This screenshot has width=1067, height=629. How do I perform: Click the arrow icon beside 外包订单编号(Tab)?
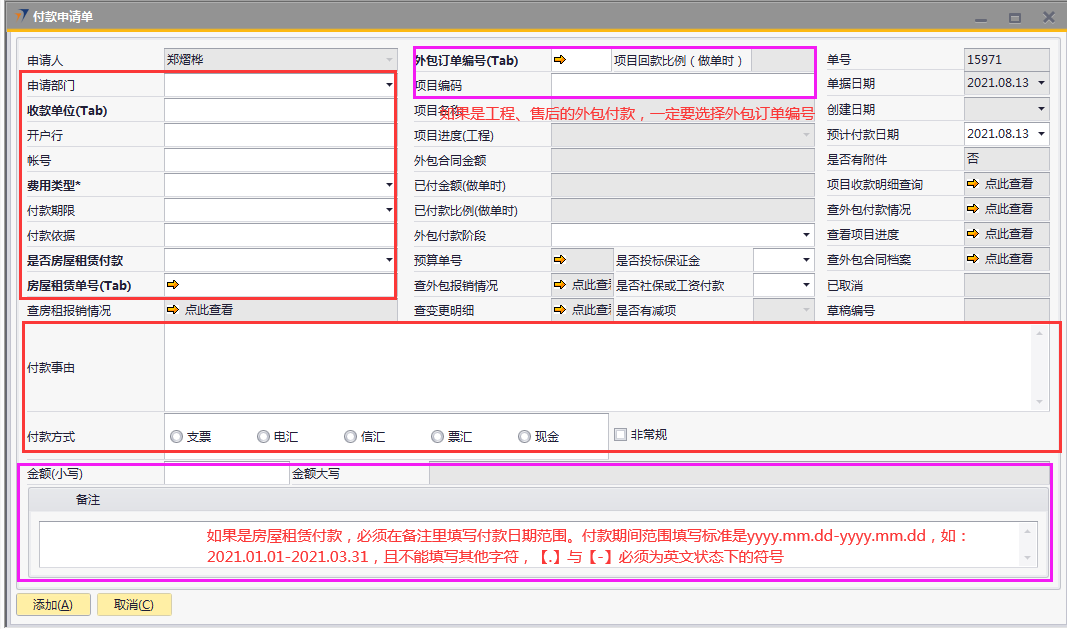click(x=560, y=60)
